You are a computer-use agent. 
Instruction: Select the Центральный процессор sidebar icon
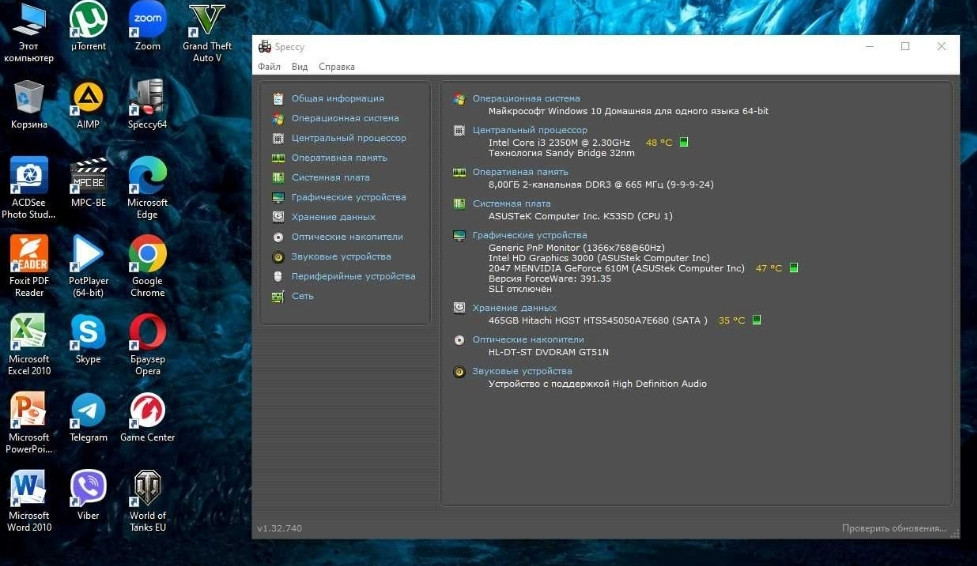[279, 138]
